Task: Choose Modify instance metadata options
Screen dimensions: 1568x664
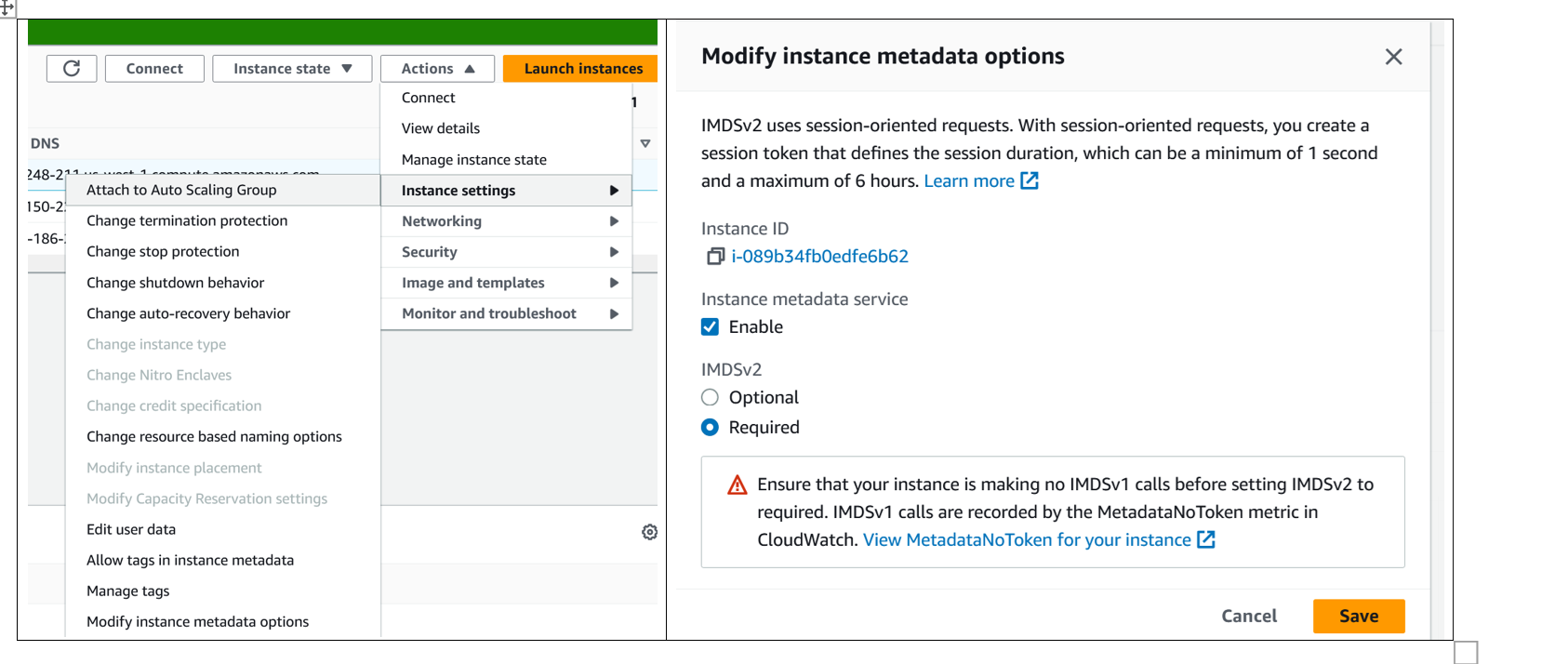Action: [x=197, y=621]
